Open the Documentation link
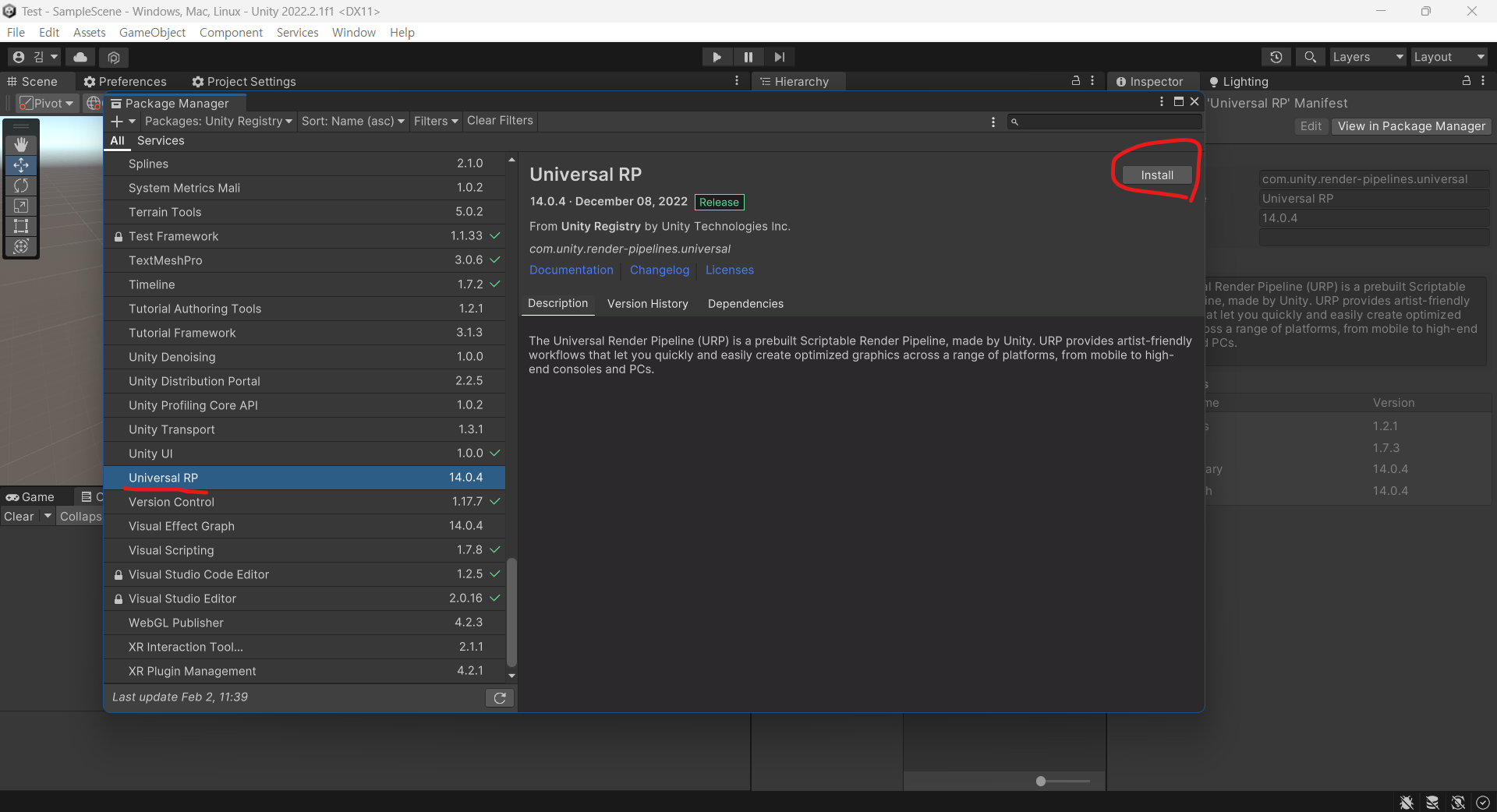The width and height of the screenshot is (1497, 812). coord(572,270)
